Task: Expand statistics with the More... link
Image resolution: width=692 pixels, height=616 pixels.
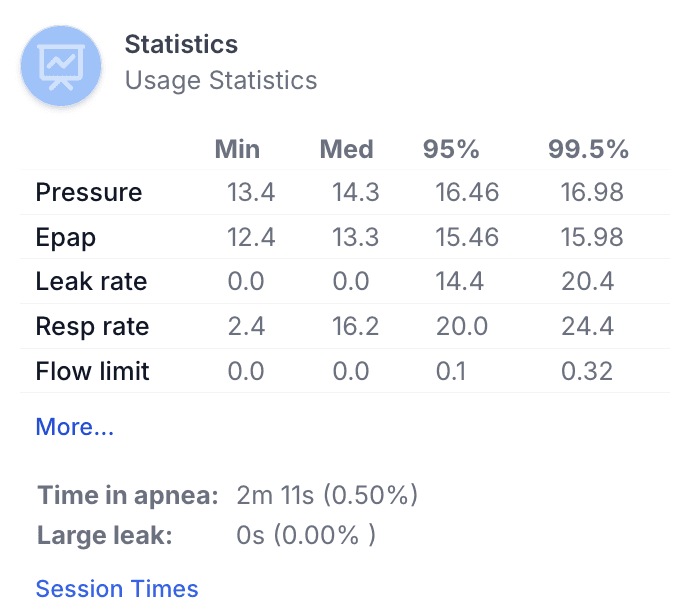Action: coord(75,427)
